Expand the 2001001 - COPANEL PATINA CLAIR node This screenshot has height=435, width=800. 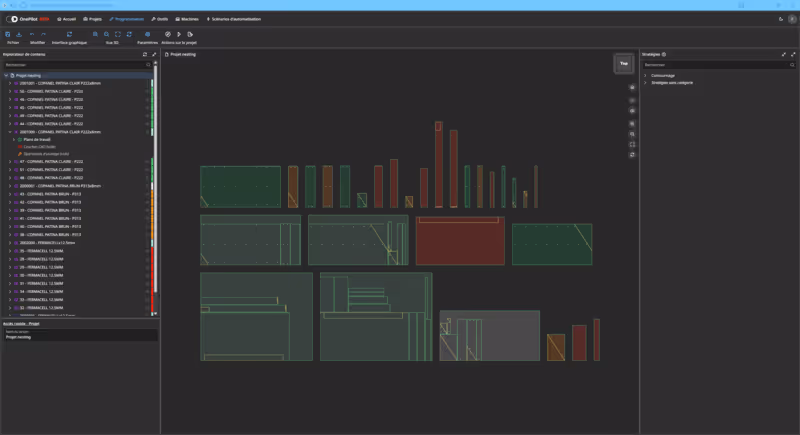pos(10,83)
